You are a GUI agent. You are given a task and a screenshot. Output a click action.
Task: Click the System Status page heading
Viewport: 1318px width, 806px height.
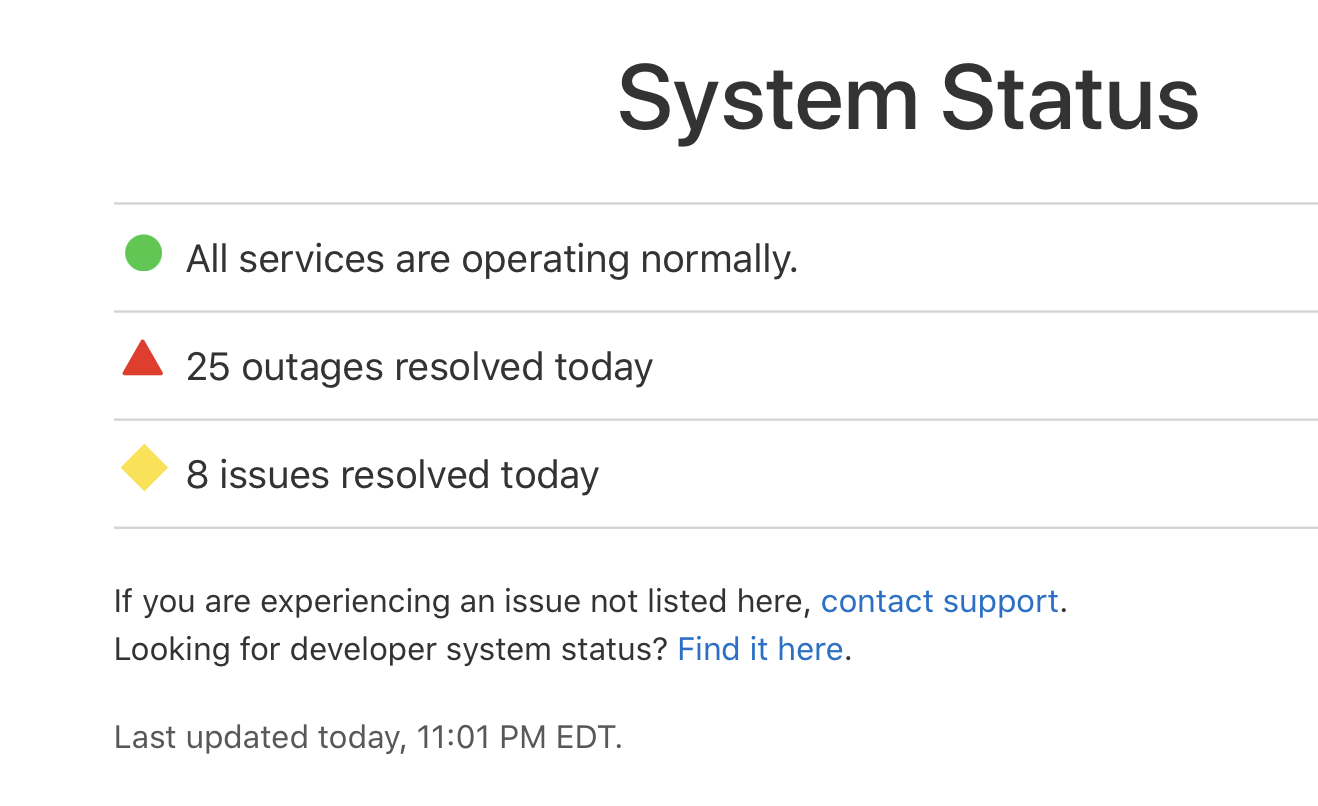[x=908, y=98]
